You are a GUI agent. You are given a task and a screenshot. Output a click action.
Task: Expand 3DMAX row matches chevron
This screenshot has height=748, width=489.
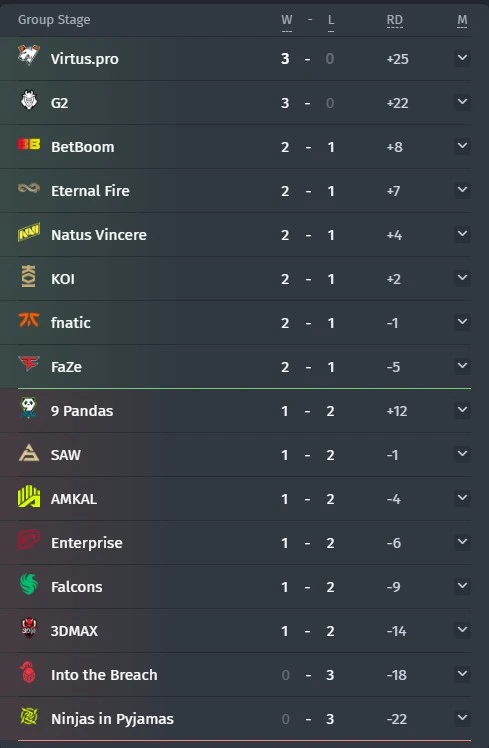pos(462,630)
